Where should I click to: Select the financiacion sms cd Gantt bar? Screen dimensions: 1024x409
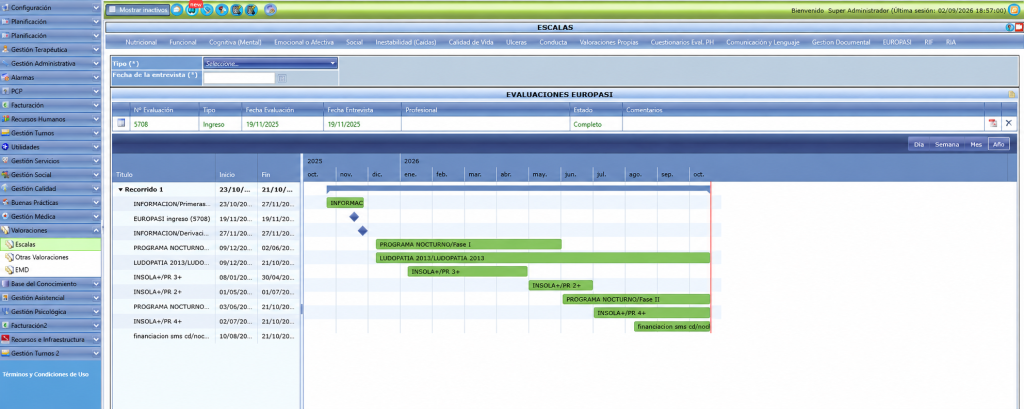click(x=672, y=326)
